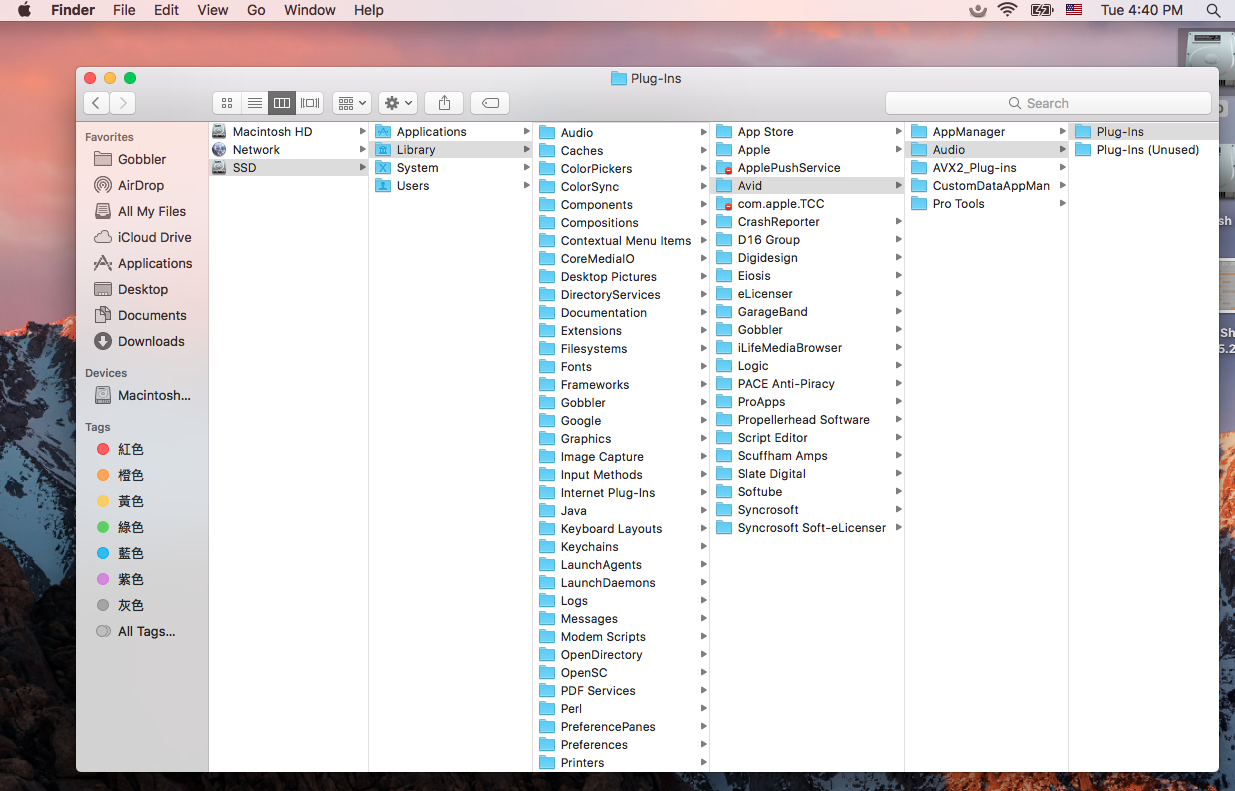The width and height of the screenshot is (1235, 791).
Task: Go back in Finder navigation
Action: coord(96,103)
